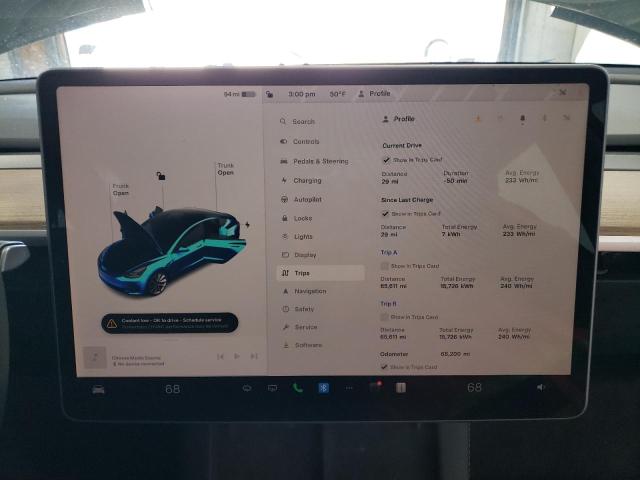The height and width of the screenshot is (480, 640).
Task: Tap the 50°F outside temperature
Action: 337,94
